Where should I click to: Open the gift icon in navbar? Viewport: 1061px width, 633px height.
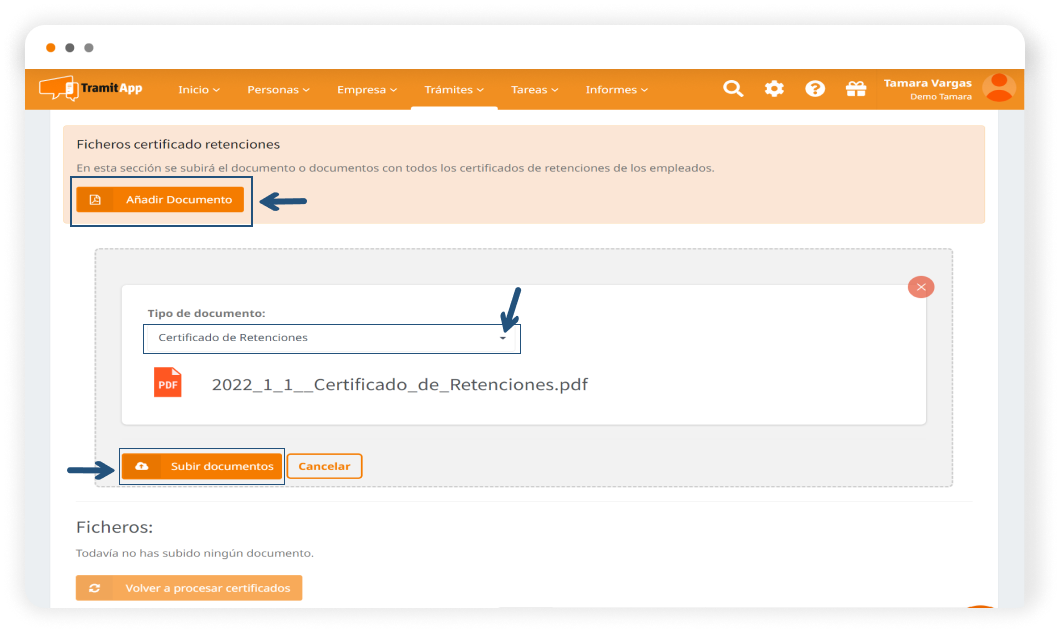tap(855, 89)
